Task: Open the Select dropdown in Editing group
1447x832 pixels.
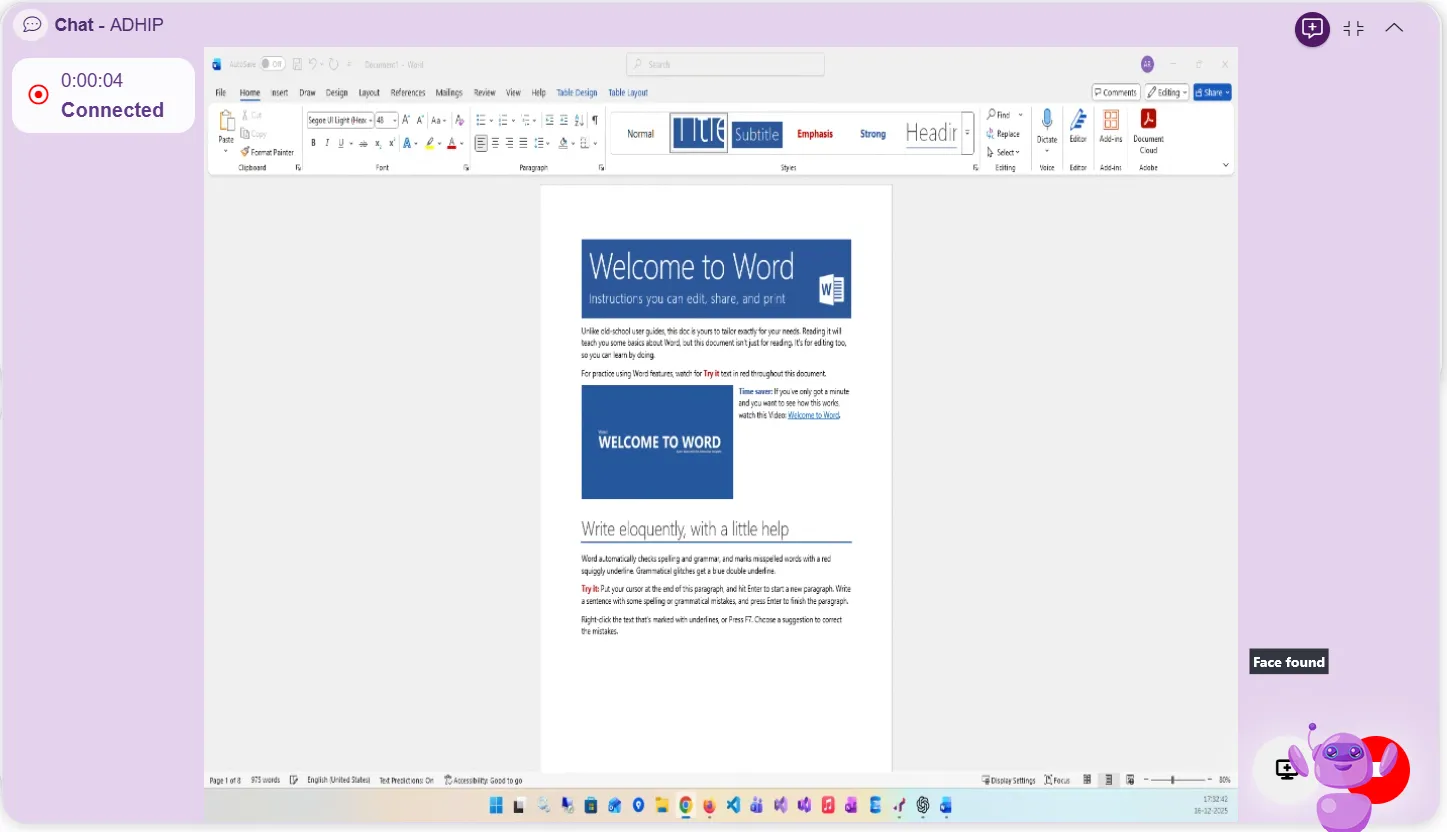Action: 1003,152
